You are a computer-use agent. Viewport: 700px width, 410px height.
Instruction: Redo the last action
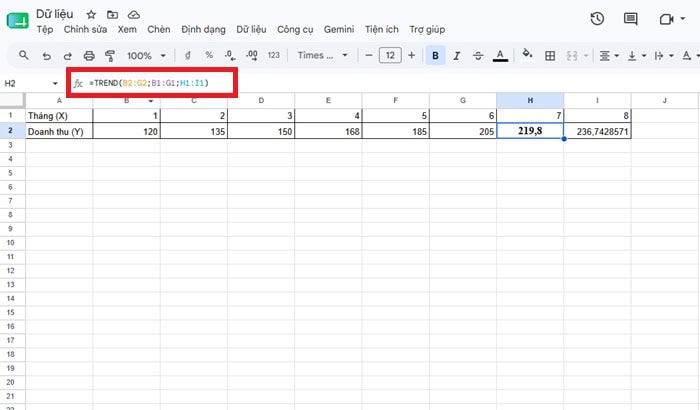point(67,56)
